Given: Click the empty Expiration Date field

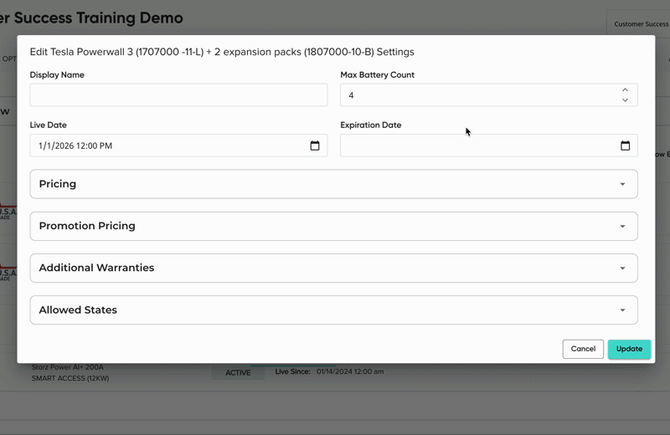Looking at the screenshot, I should tap(489, 146).
